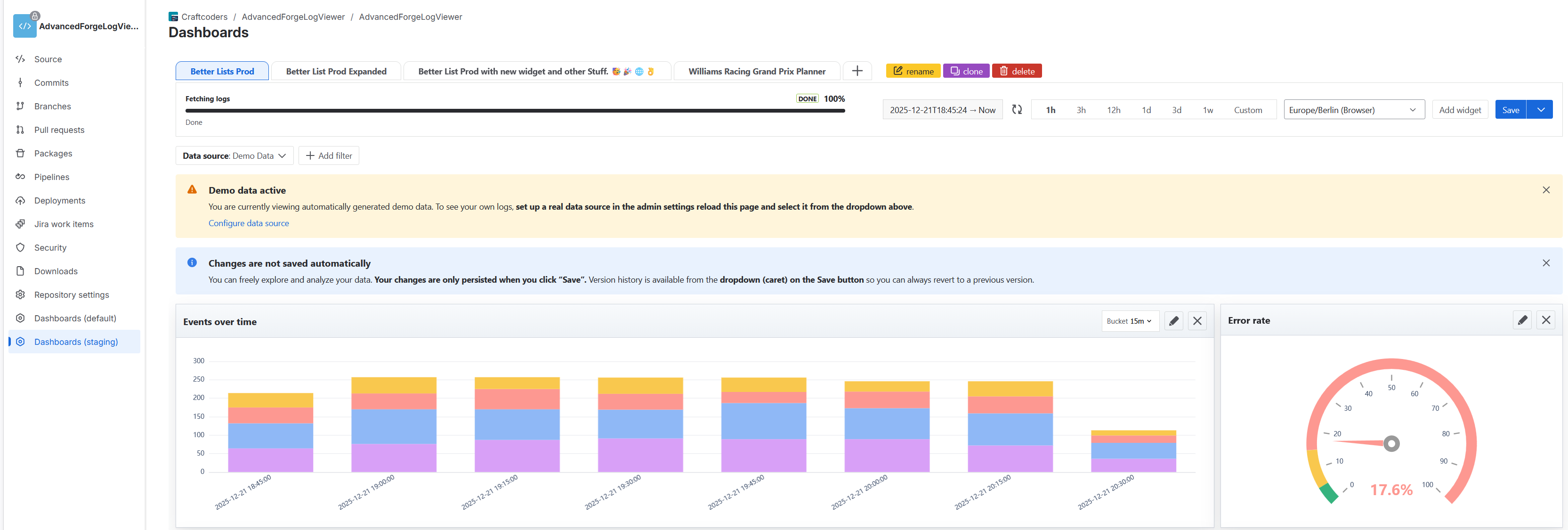Add a new dashboard tab
This screenshot has height=530, width=1568.
tap(857, 71)
